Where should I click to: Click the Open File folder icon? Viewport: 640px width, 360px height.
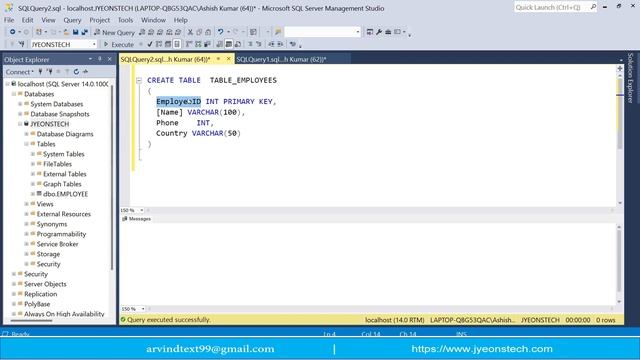[66, 32]
